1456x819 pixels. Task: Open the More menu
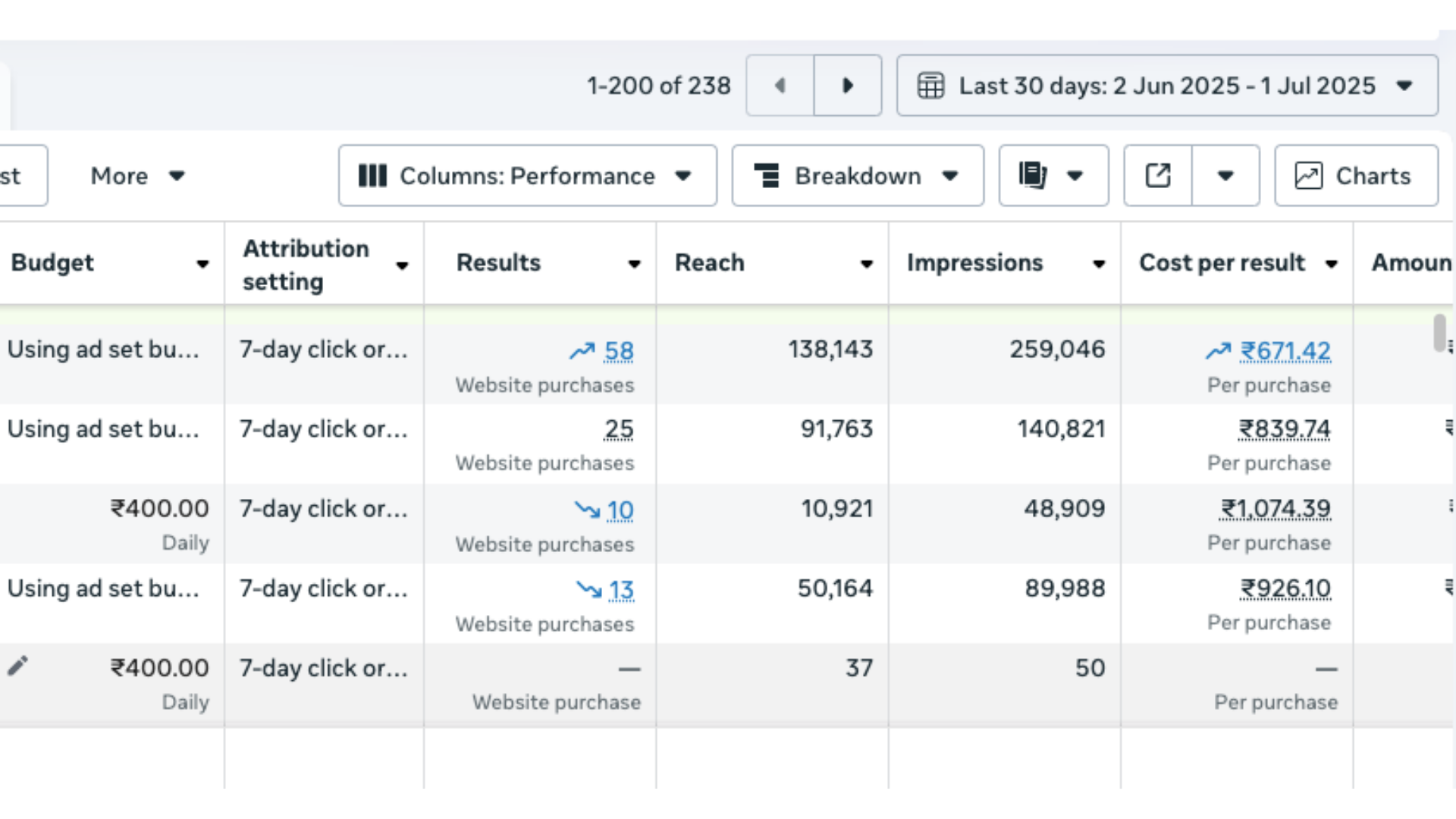pyautogui.click(x=136, y=176)
